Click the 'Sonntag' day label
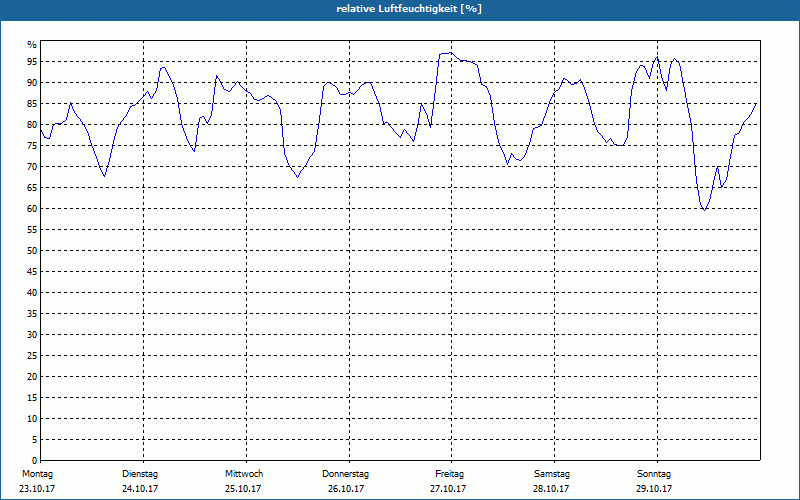Image resolution: width=800 pixels, height=500 pixels. click(x=654, y=474)
